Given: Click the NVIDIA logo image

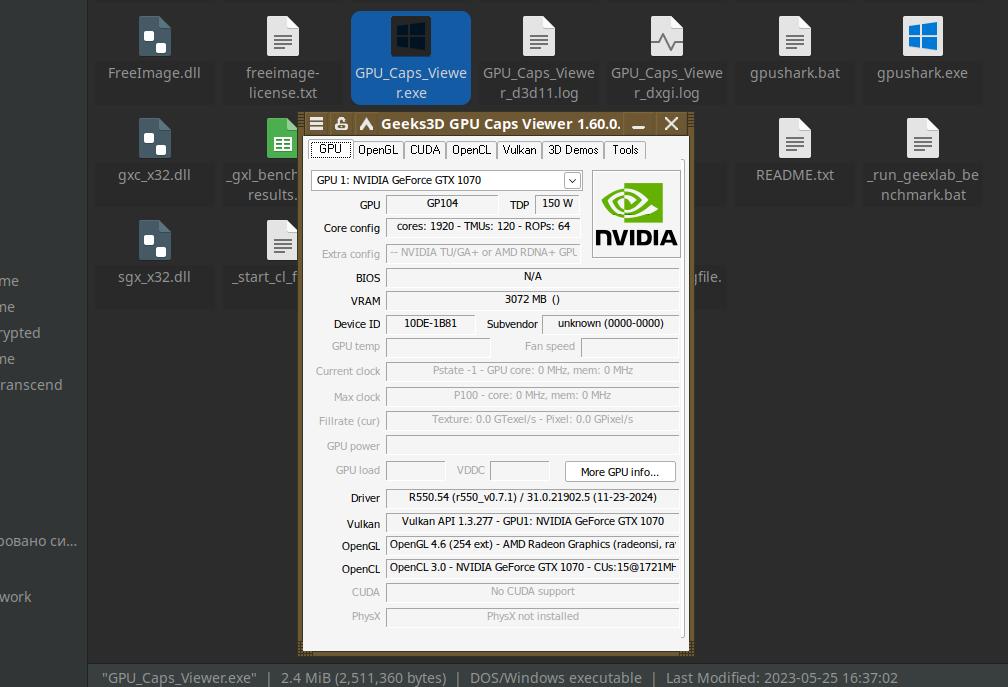Looking at the screenshot, I should pyautogui.click(x=636, y=214).
